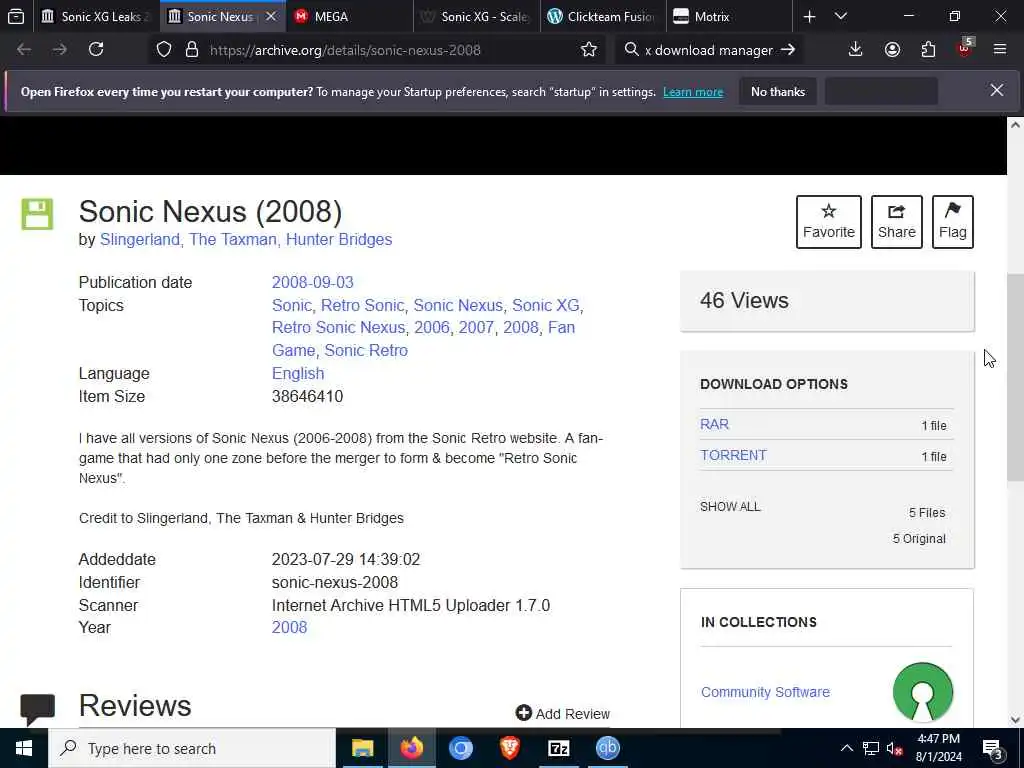Open the Fan Game topic link
This screenshot has width=1024, height=768.
click(423, 338)
